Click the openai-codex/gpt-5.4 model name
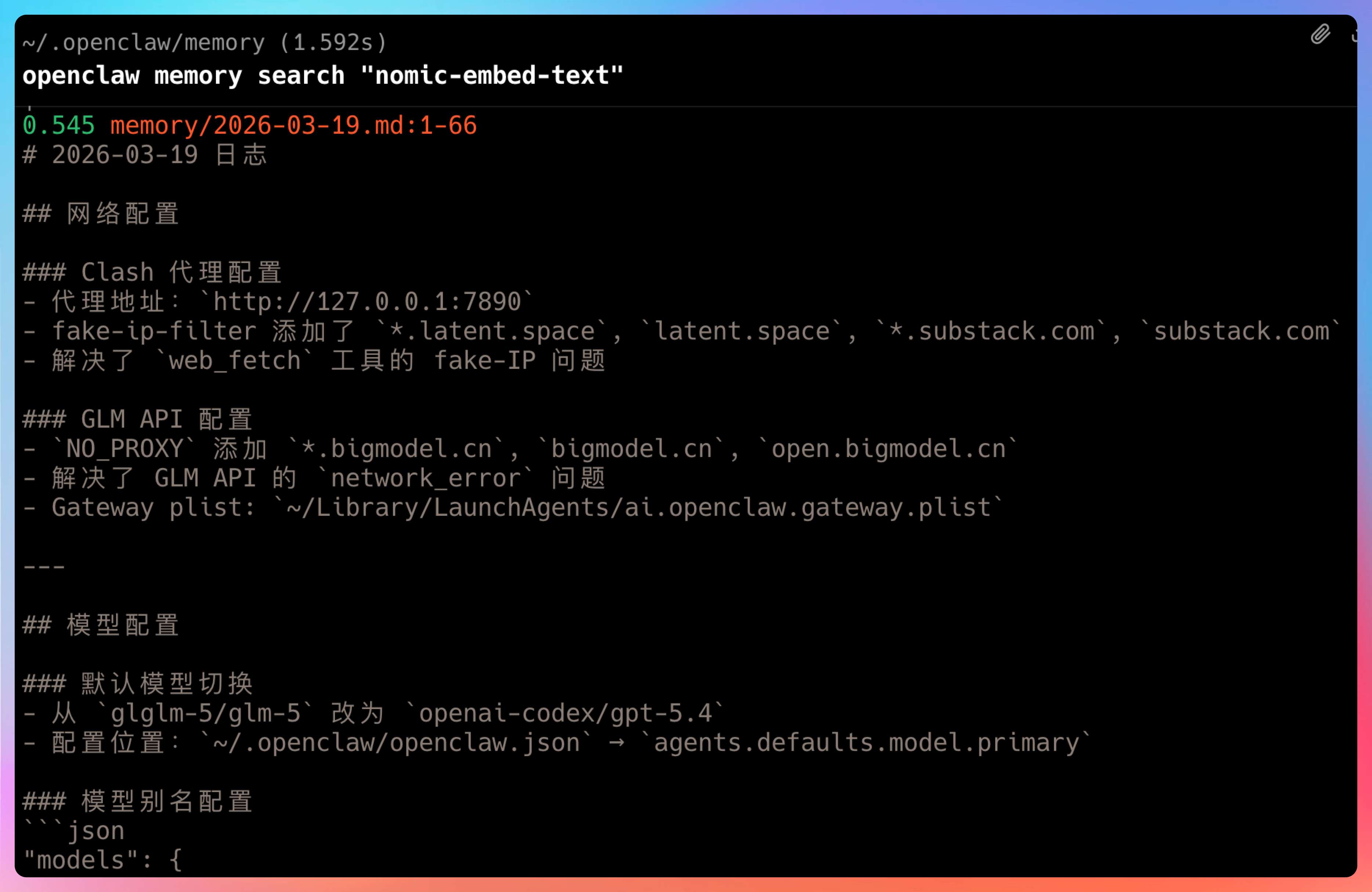The width and height of the screenshot is (1372, 892). pos(565,713)
